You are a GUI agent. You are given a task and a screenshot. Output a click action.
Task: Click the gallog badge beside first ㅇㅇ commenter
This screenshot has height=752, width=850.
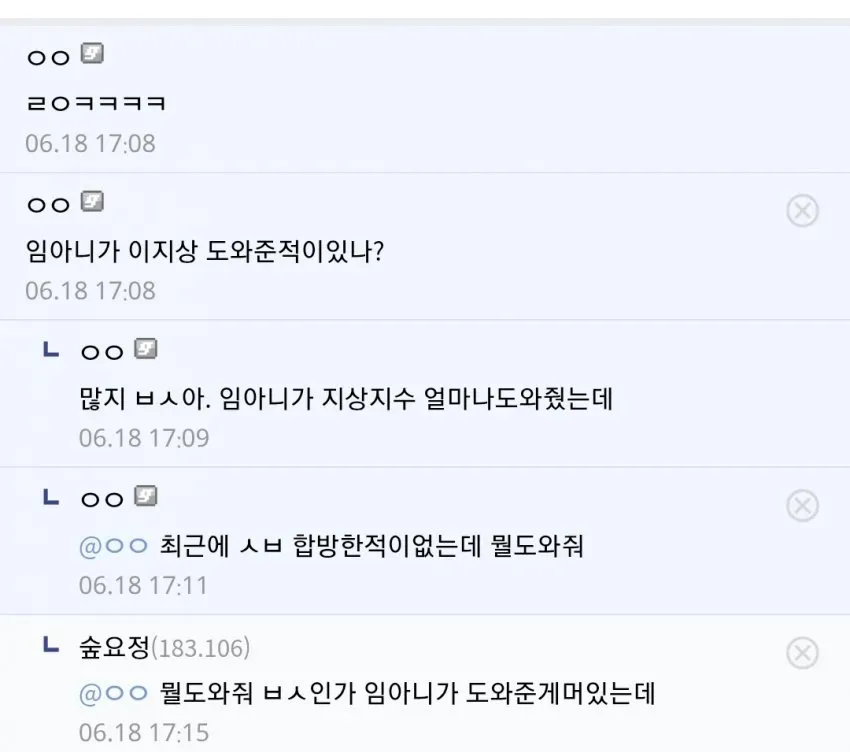point(92,54)
